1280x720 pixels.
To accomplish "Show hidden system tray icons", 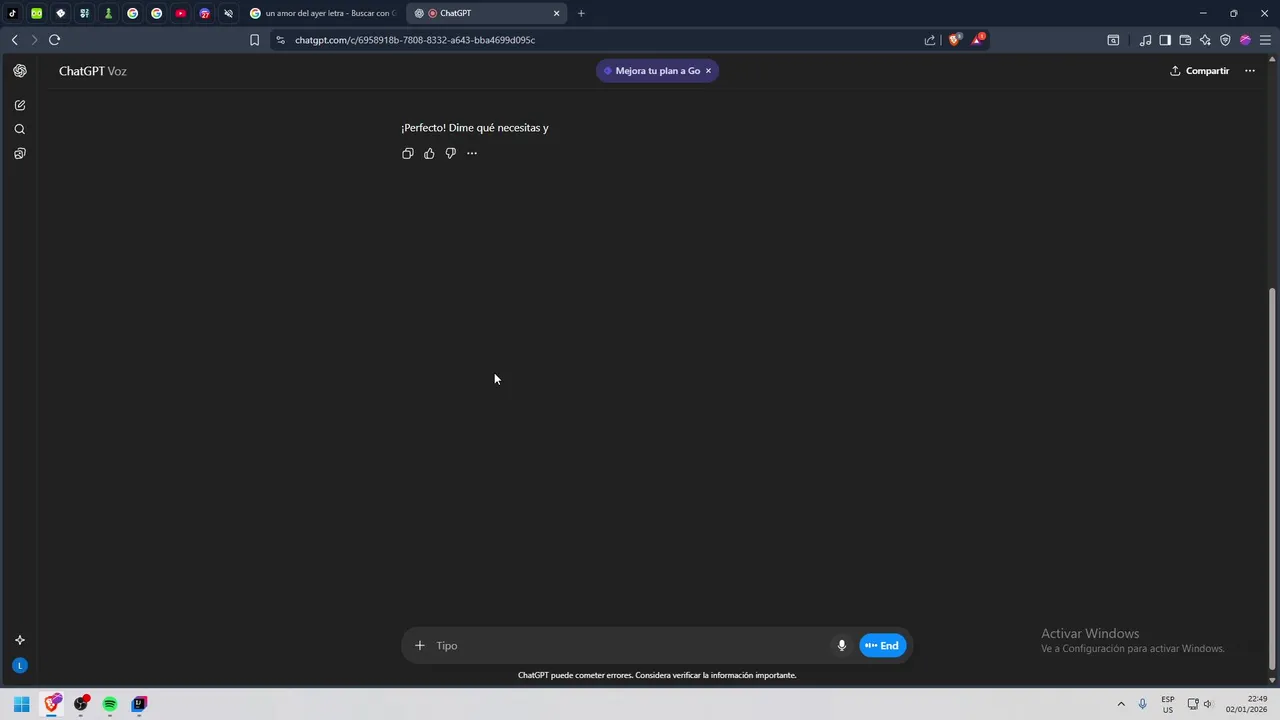I will [1121, 704].
